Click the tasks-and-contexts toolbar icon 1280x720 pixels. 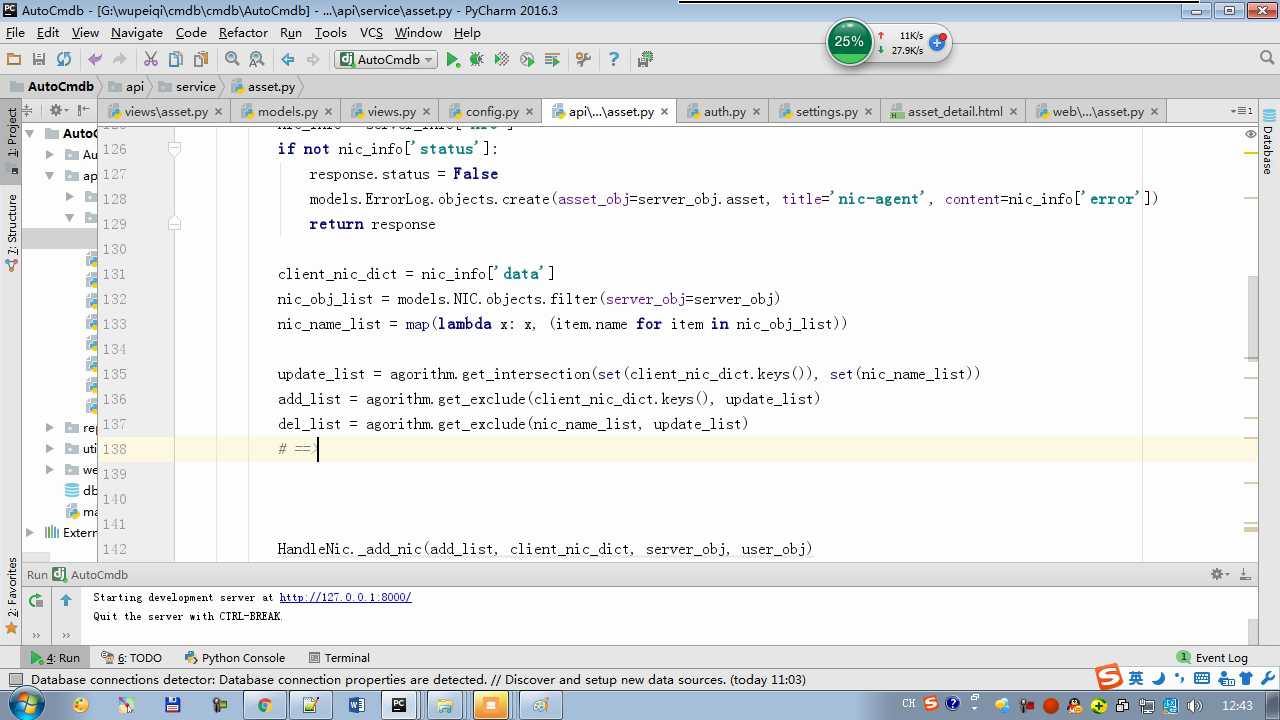[645, 60]
